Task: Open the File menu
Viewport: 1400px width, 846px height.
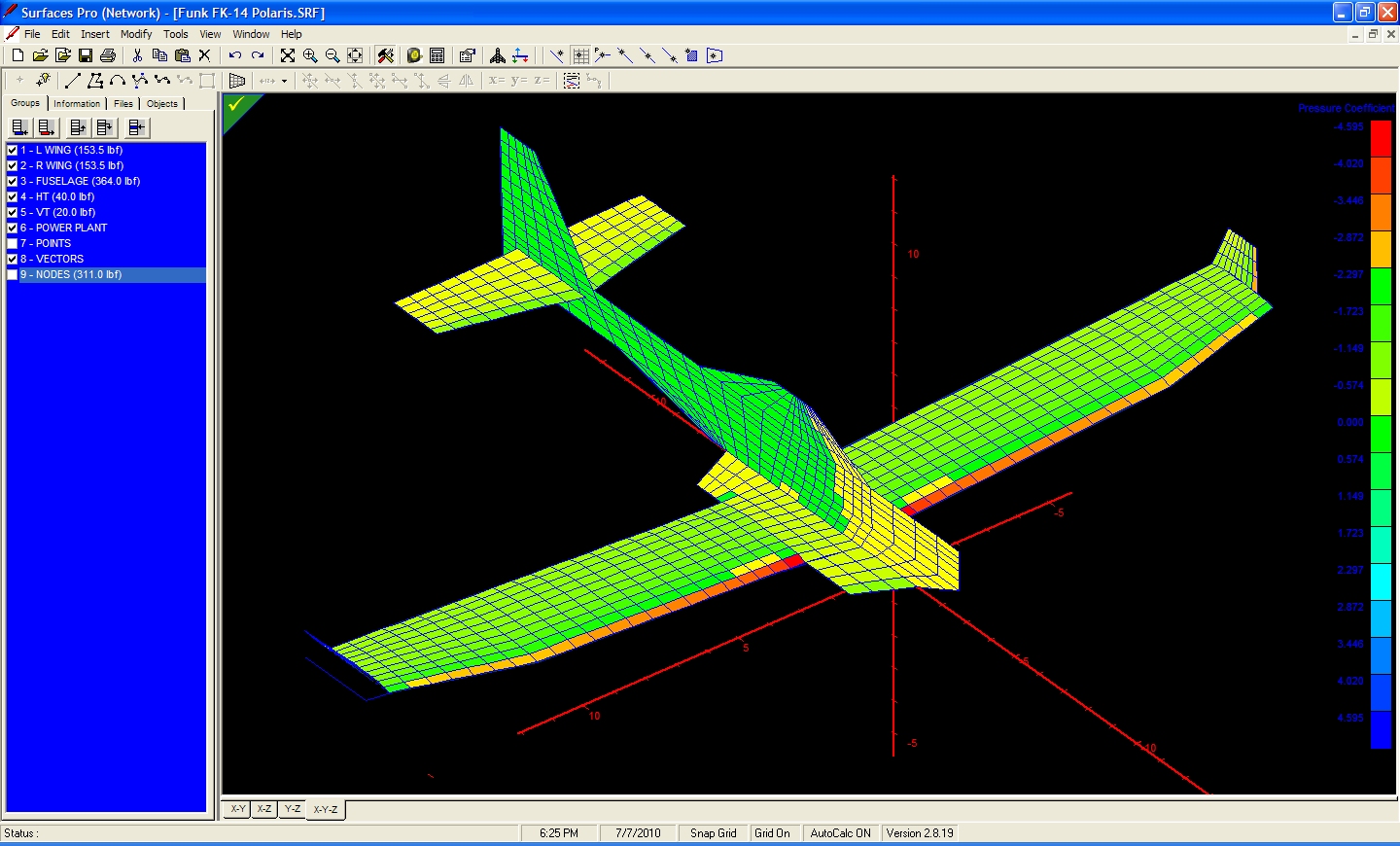Action: tap(32, 34)
